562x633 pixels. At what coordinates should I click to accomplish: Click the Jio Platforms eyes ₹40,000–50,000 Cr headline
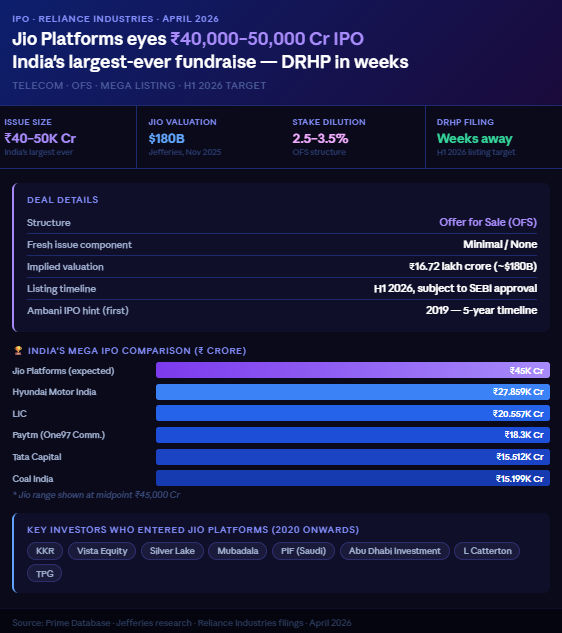188,39
